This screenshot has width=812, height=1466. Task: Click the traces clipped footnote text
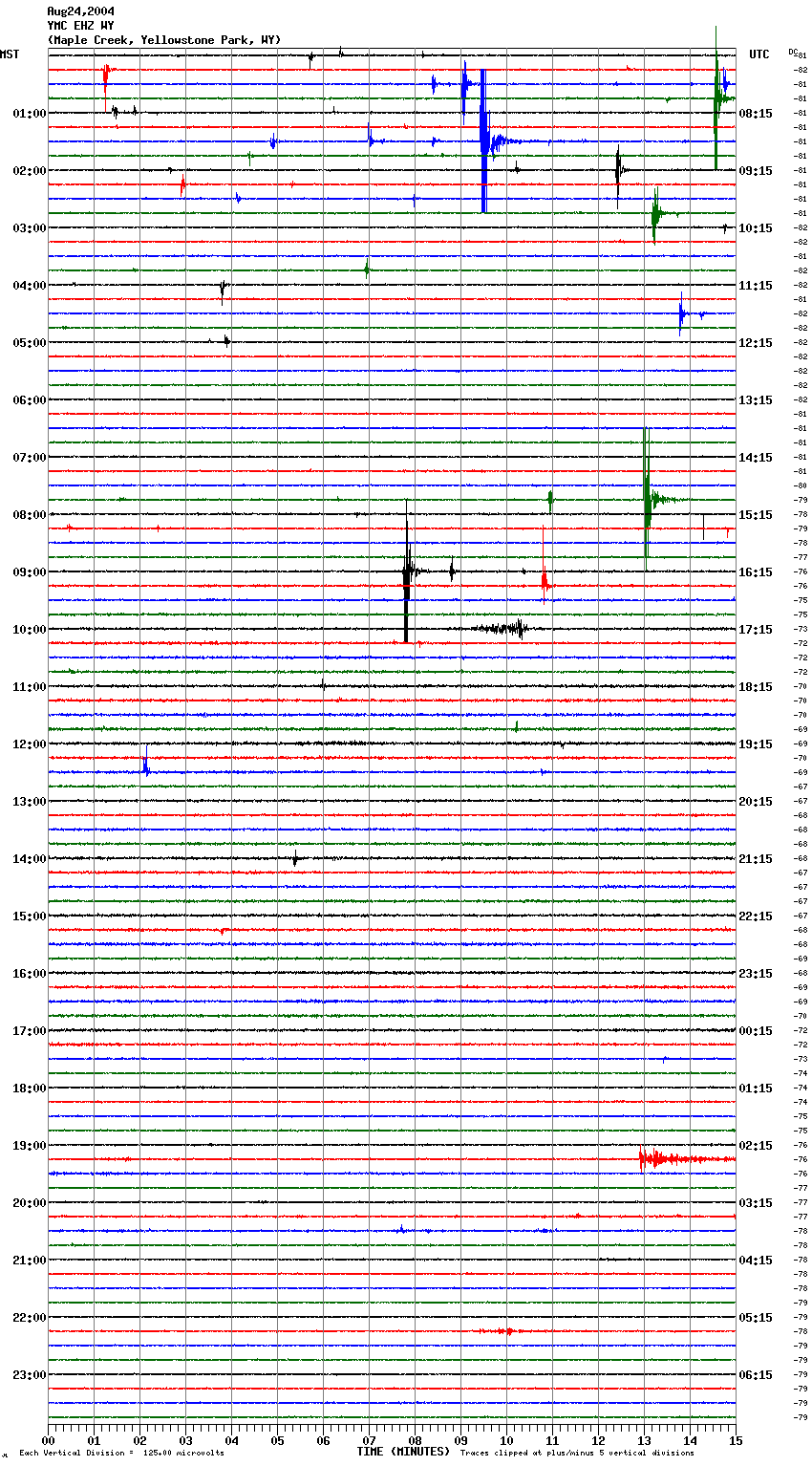(577, 1454)
